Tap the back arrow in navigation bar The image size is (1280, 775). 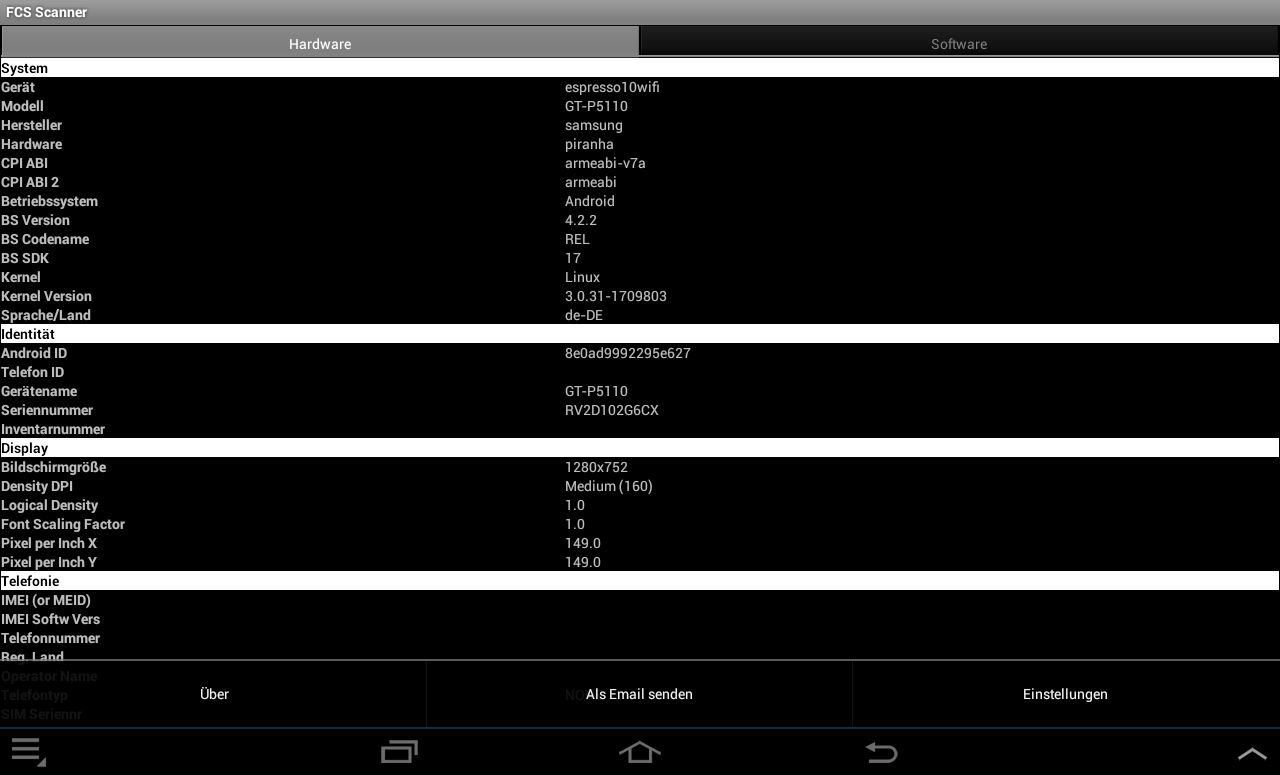[881, 752]
